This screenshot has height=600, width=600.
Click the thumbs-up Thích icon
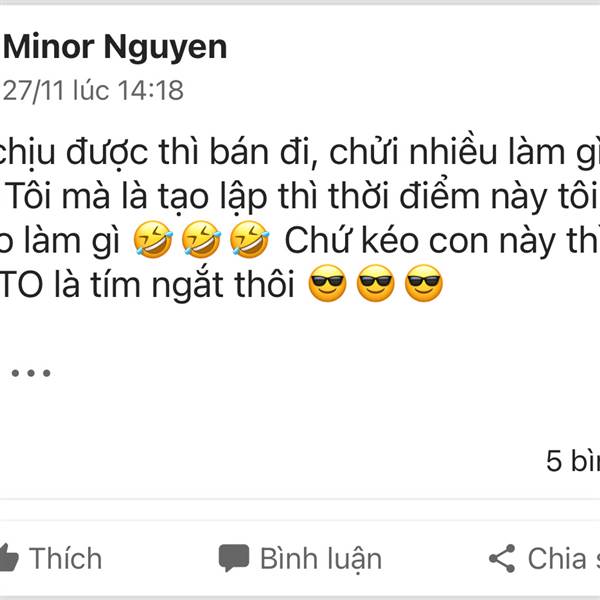8,557
